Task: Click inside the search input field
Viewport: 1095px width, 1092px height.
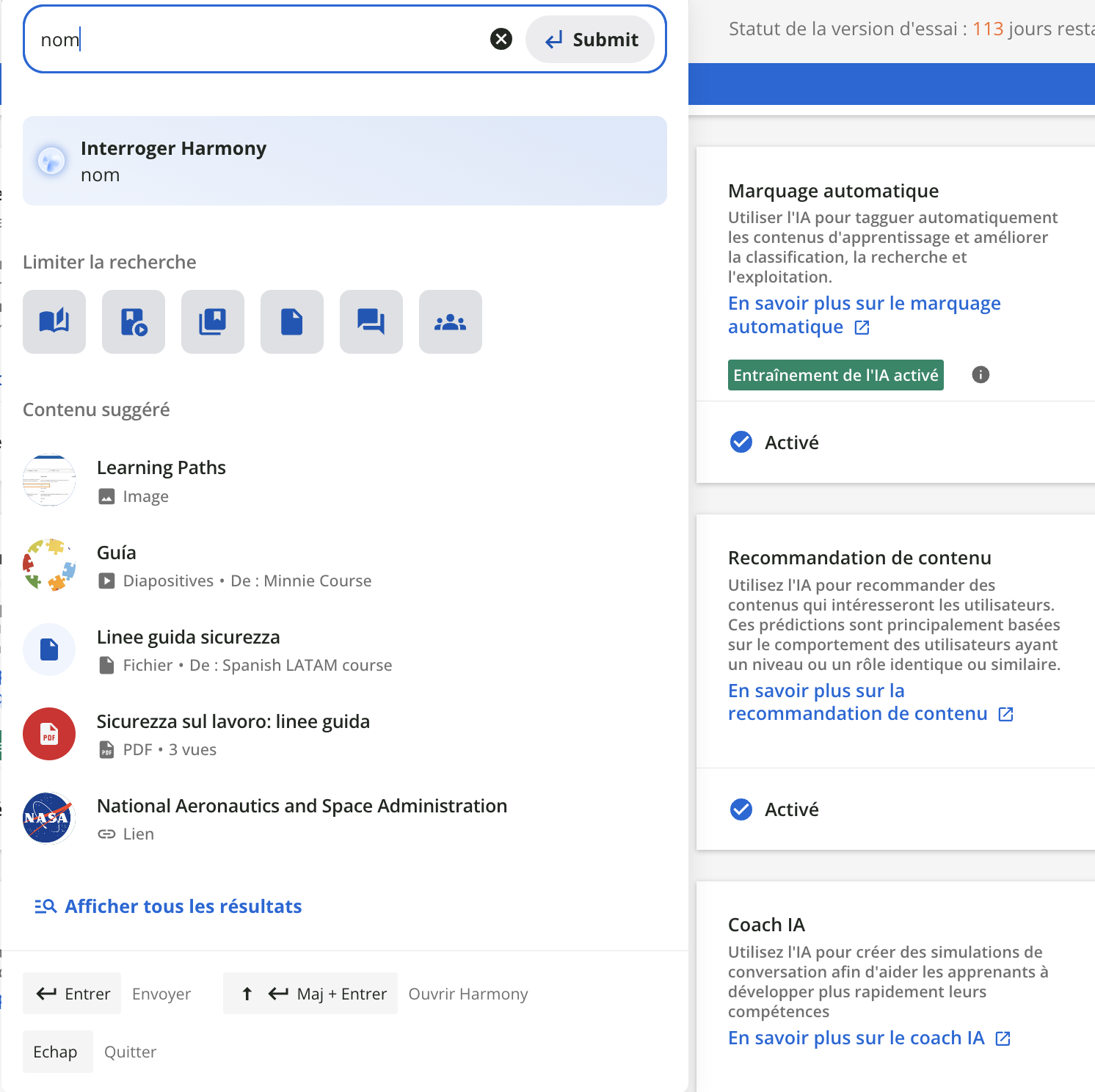Action: [x=257, y=40]
